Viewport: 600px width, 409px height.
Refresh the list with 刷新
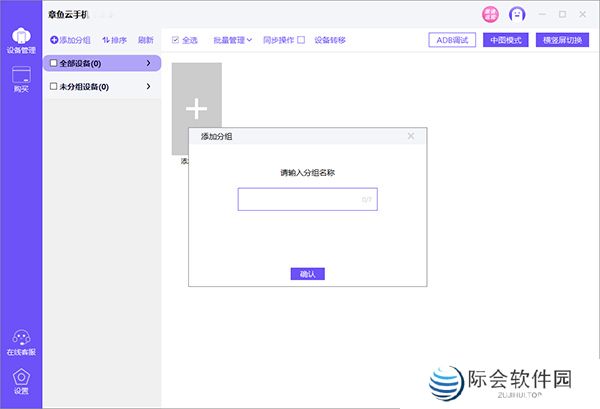(x=145, y=40)
